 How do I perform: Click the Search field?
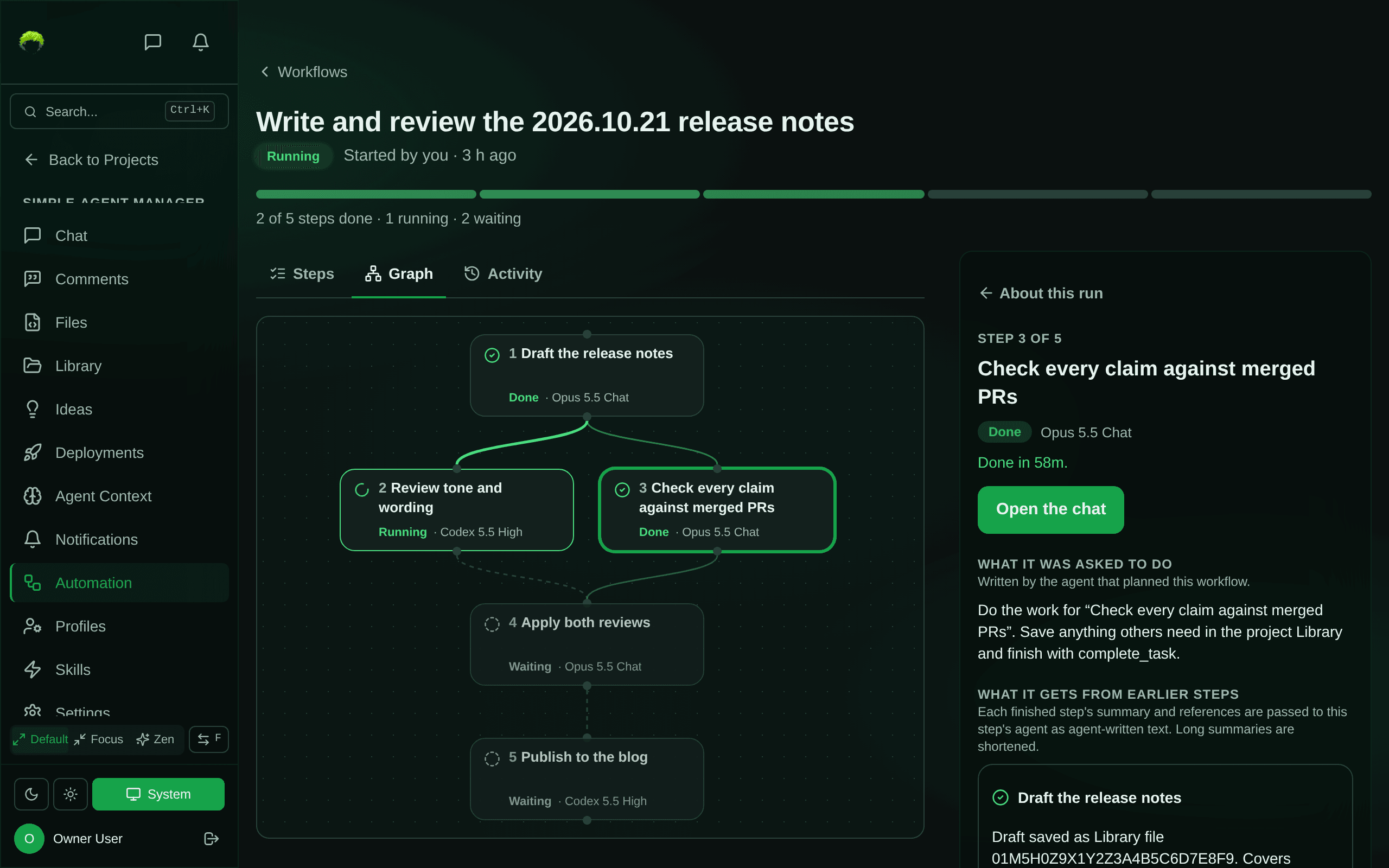click(119, 111)
